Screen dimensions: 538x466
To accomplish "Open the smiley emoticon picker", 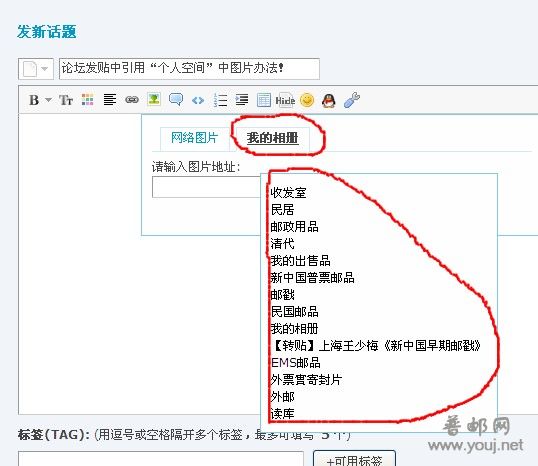I will [x=307, y=100].
